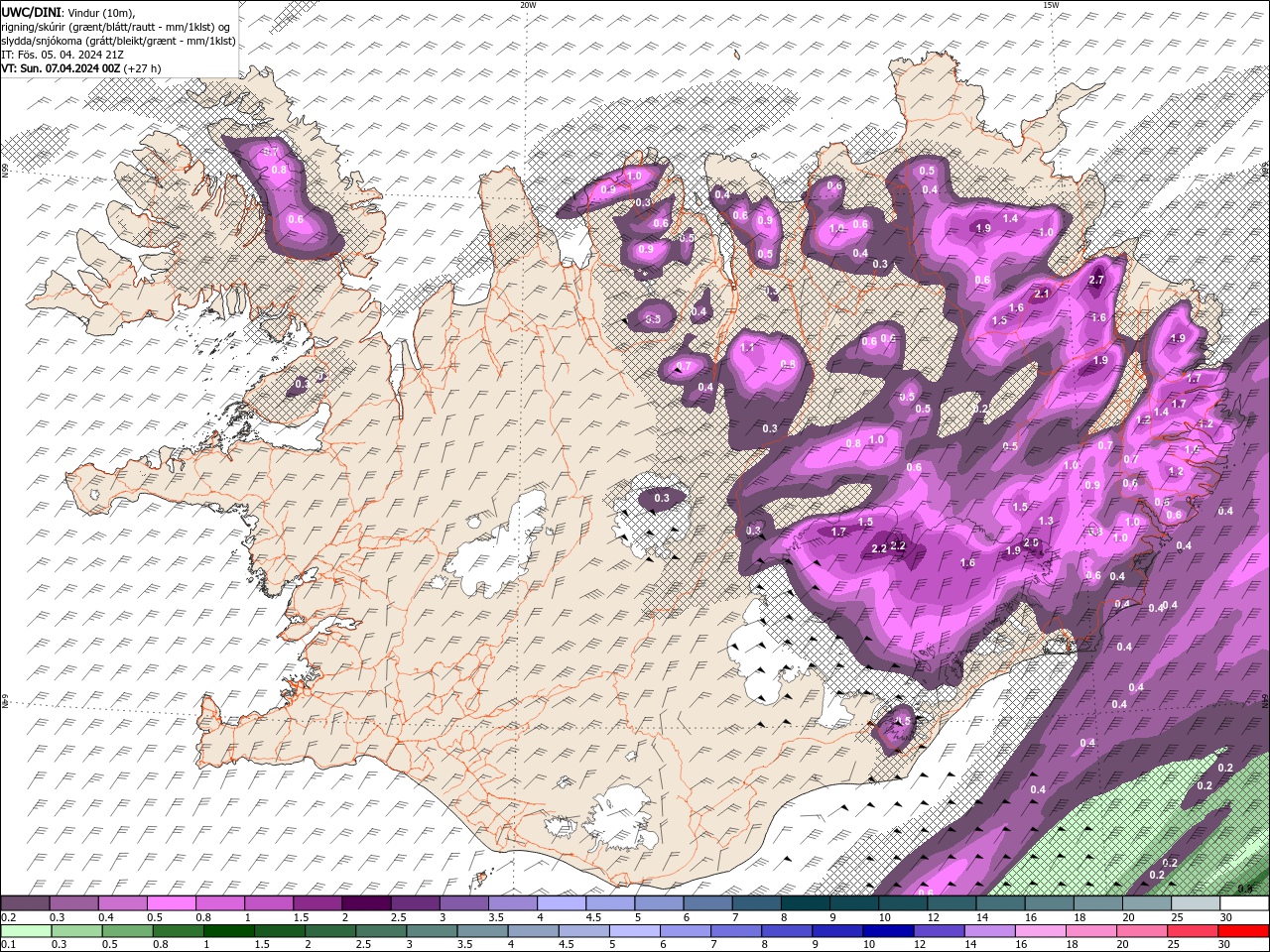Viewport: 1270px width, 952px height.
Task: Click bottom-row legend swatch between 0.1 and 0.3
Action: coord(26,931)
